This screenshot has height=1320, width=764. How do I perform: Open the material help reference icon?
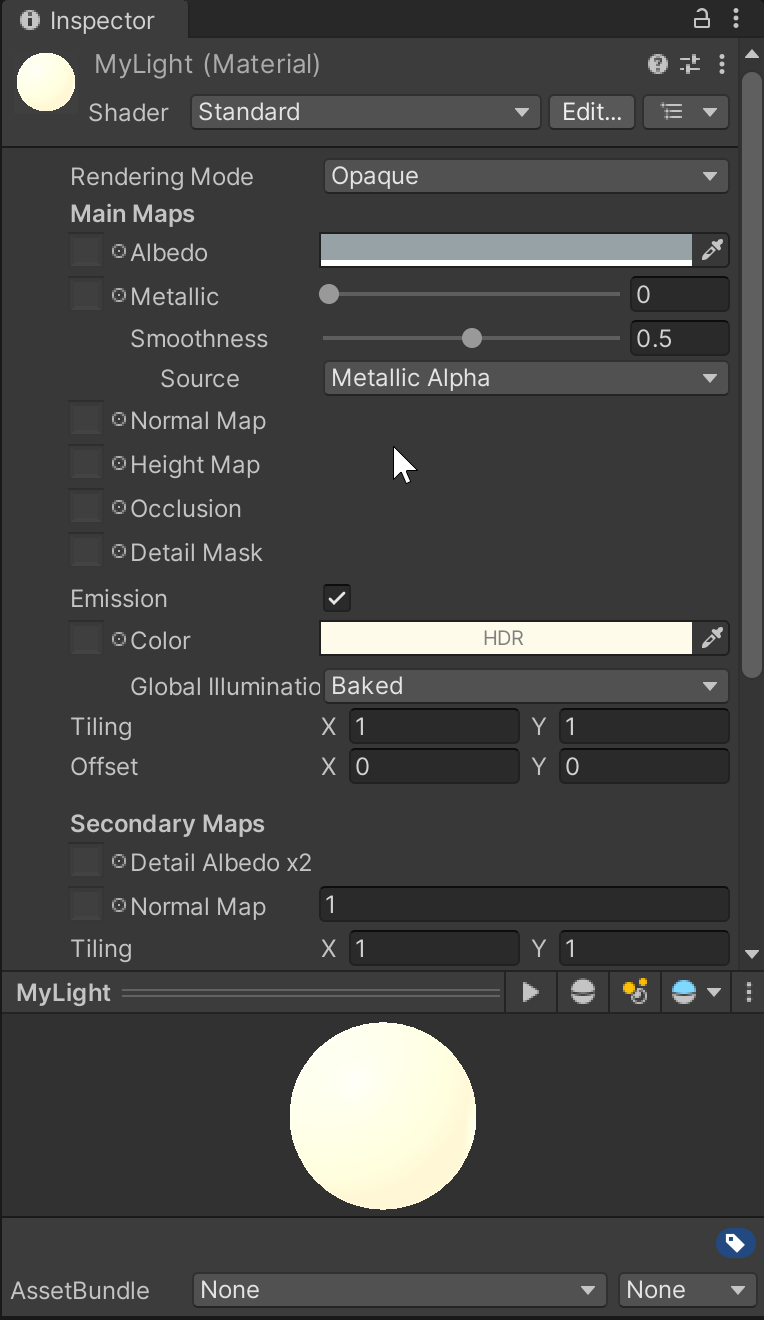tap(657, 65)
